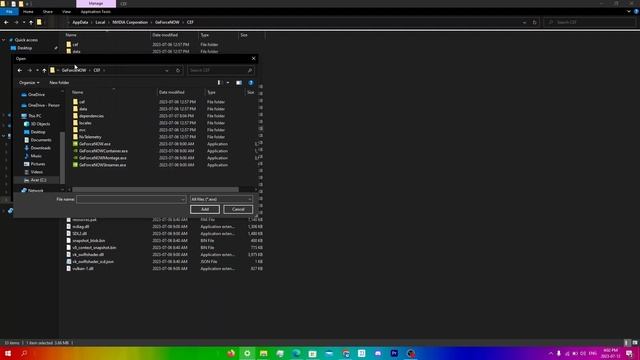Open the Share ribbon tab in Explorer
Viewport: 640px width, 360px height.
coord(47,12)
